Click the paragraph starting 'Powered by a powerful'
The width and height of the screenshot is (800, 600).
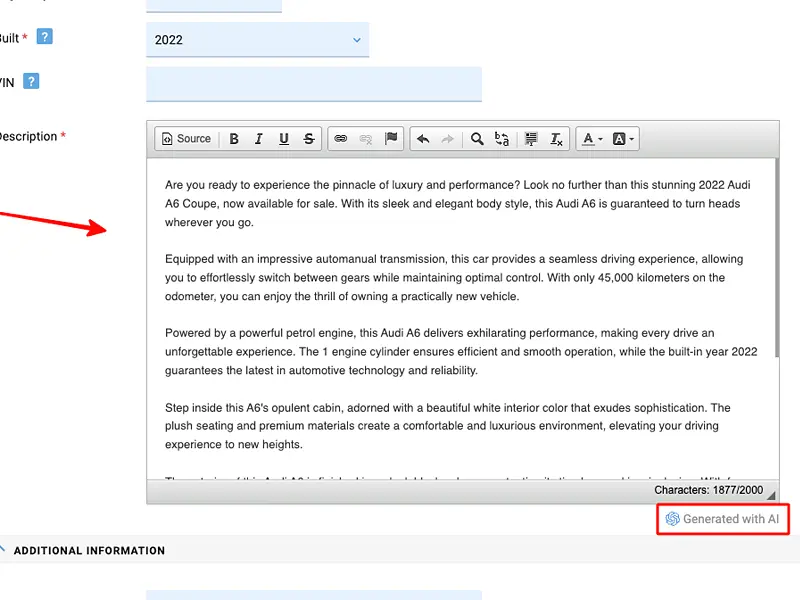click(x=461, y=352)
